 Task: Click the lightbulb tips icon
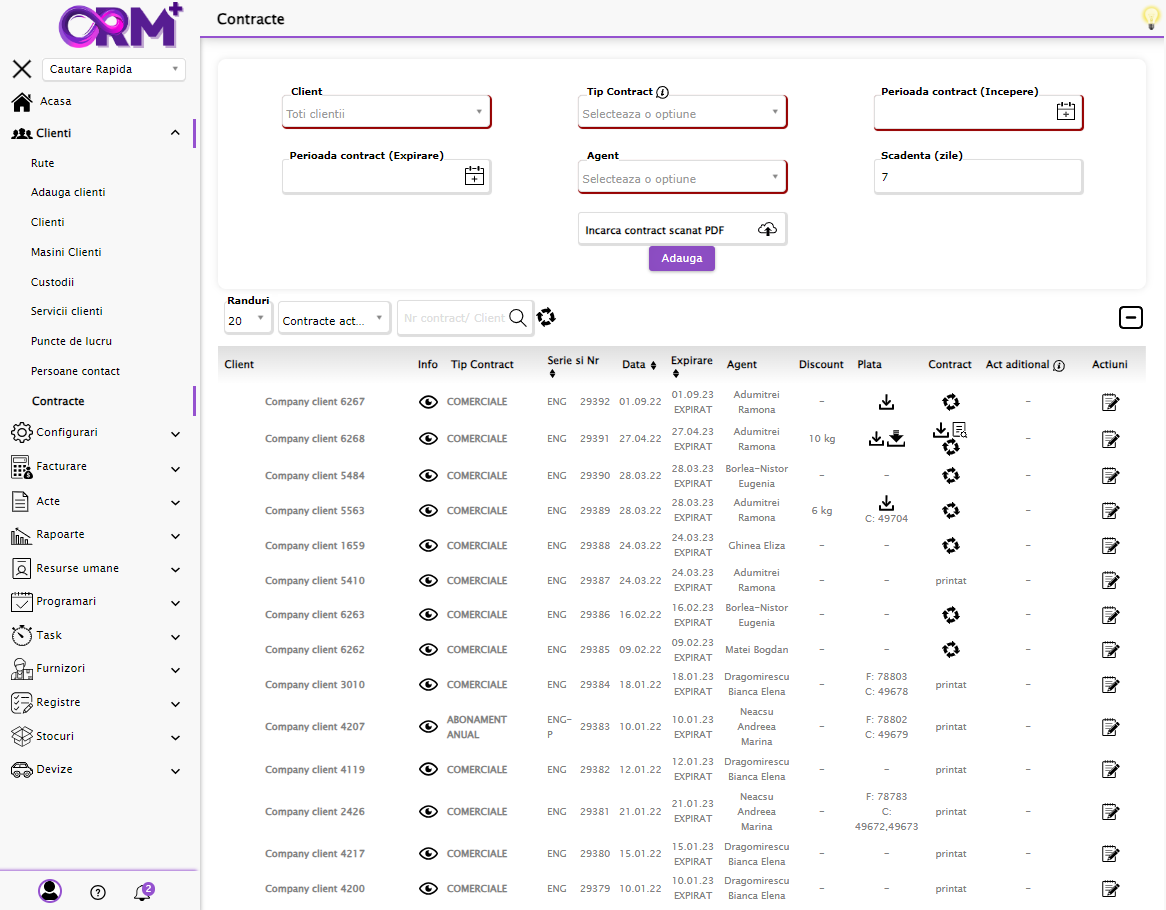tap(1151, 17)
